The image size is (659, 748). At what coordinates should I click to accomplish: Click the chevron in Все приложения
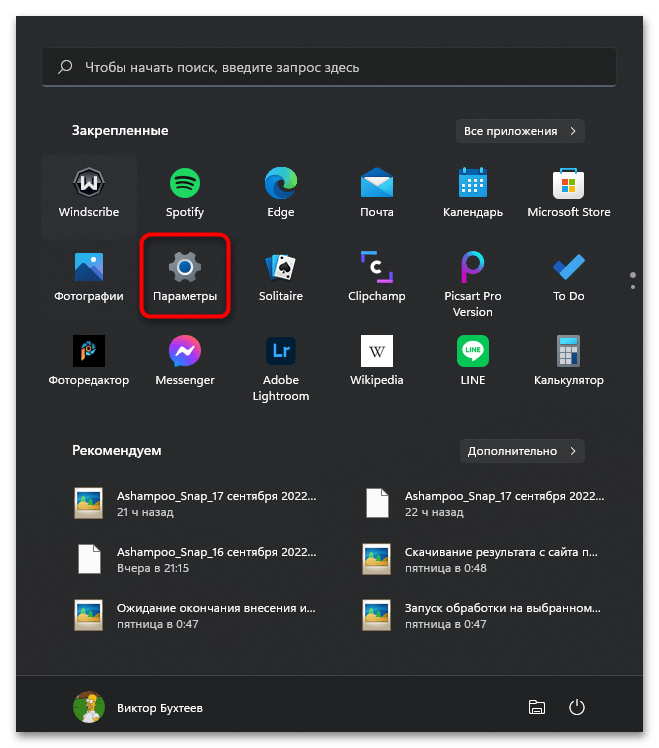[573, 131]
